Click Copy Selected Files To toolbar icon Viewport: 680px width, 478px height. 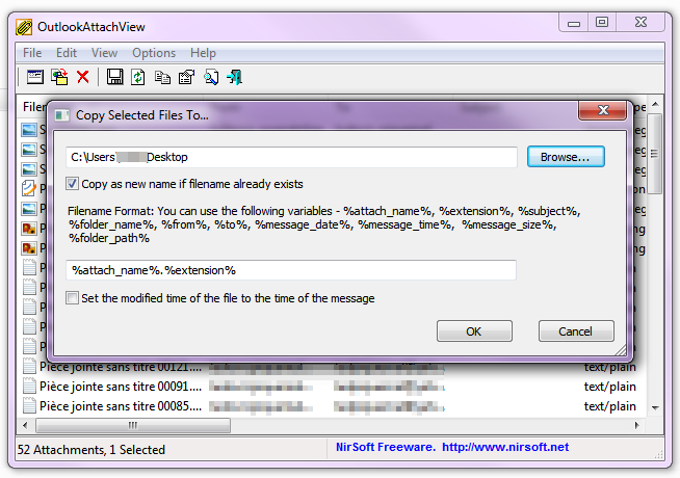tap(60, 77)
